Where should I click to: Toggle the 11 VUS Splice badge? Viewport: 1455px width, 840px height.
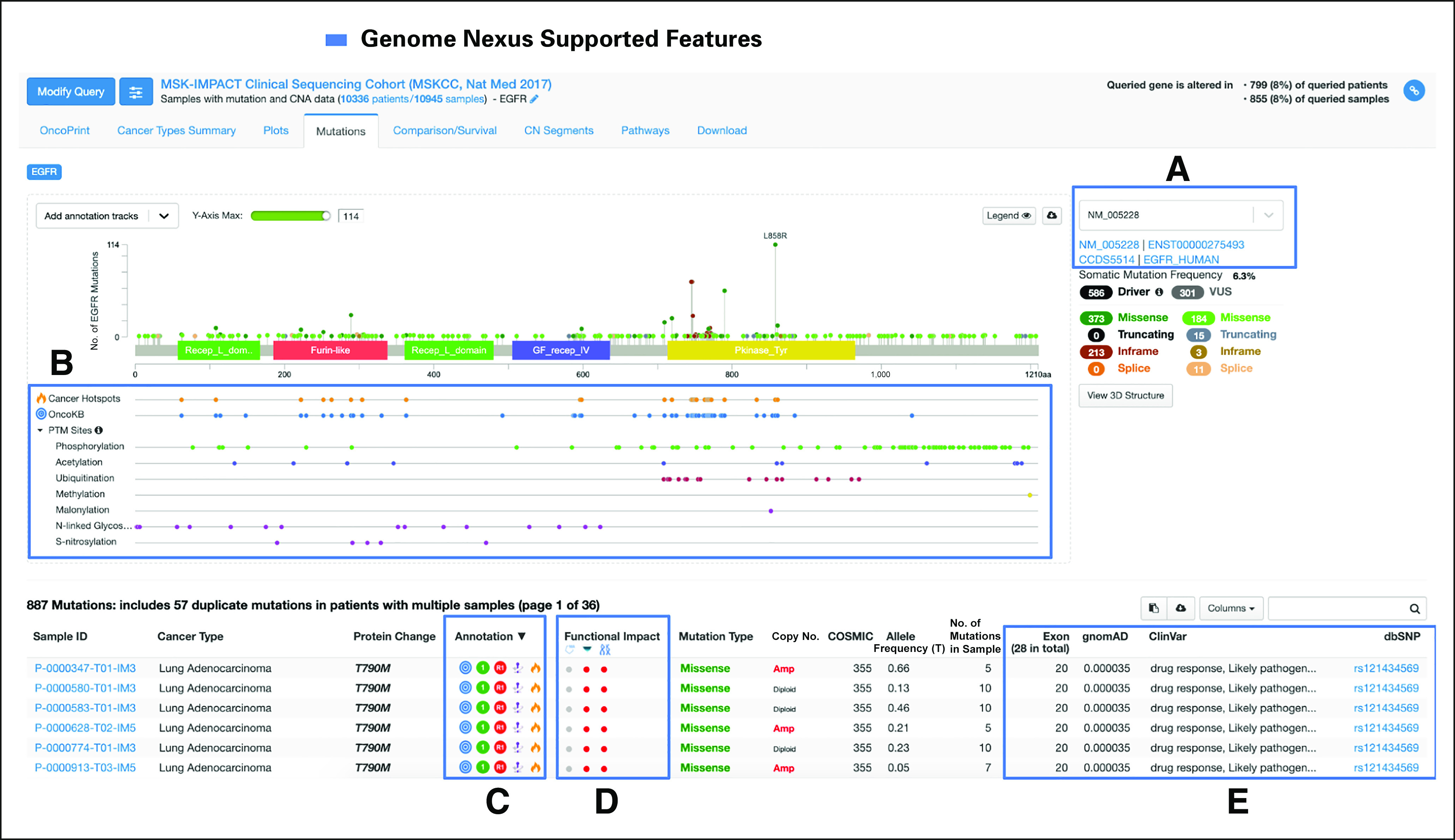(x=1198, y=369)
